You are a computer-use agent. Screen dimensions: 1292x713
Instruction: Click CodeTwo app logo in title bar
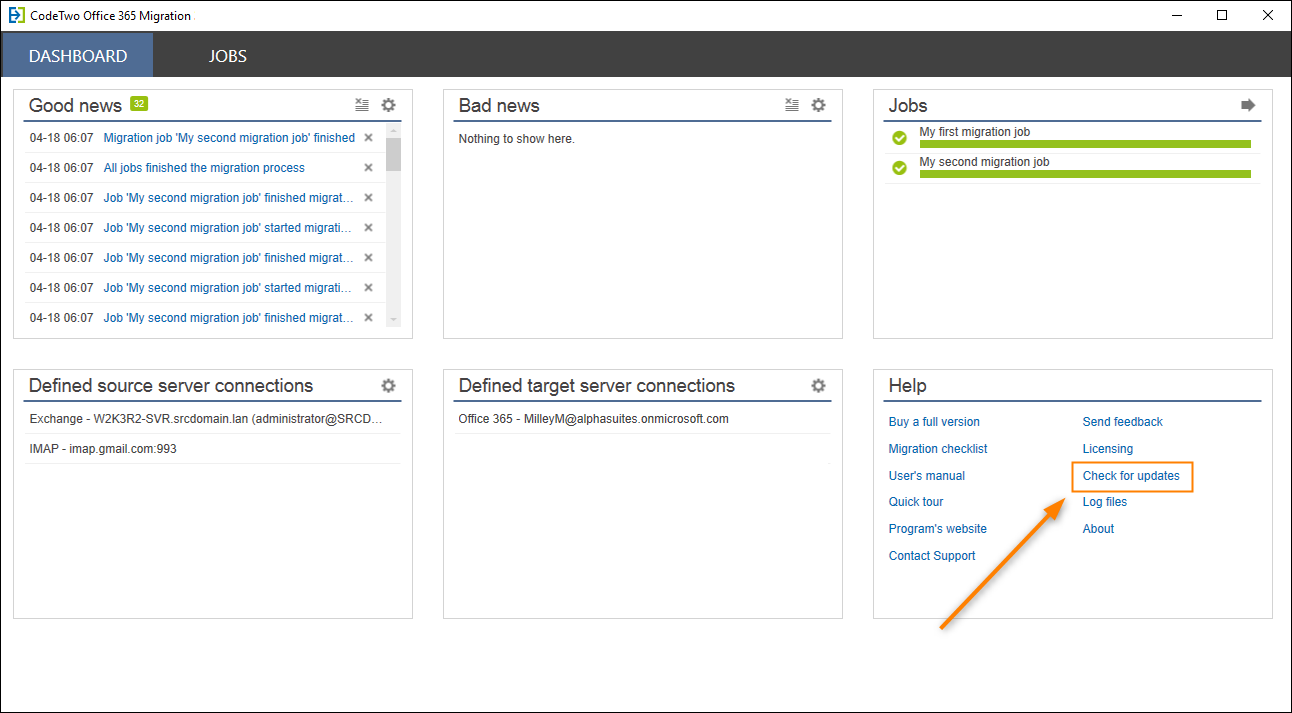16,15
